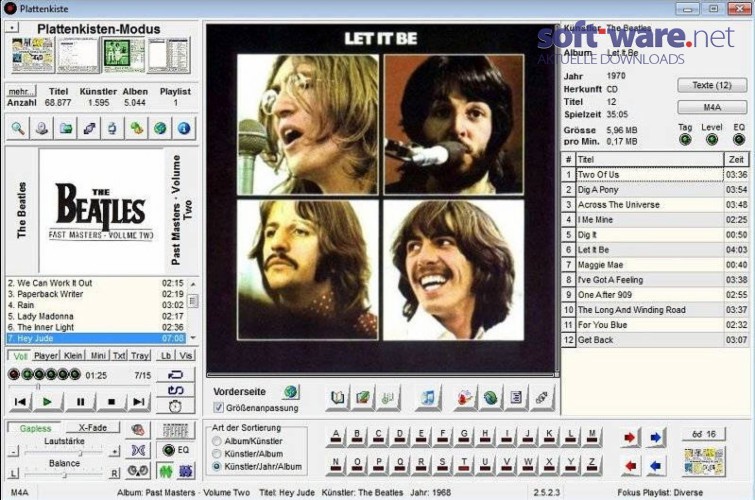Play the current track
Image resolution: width=755 pixels, height=500 pixels.
[47, 402]
